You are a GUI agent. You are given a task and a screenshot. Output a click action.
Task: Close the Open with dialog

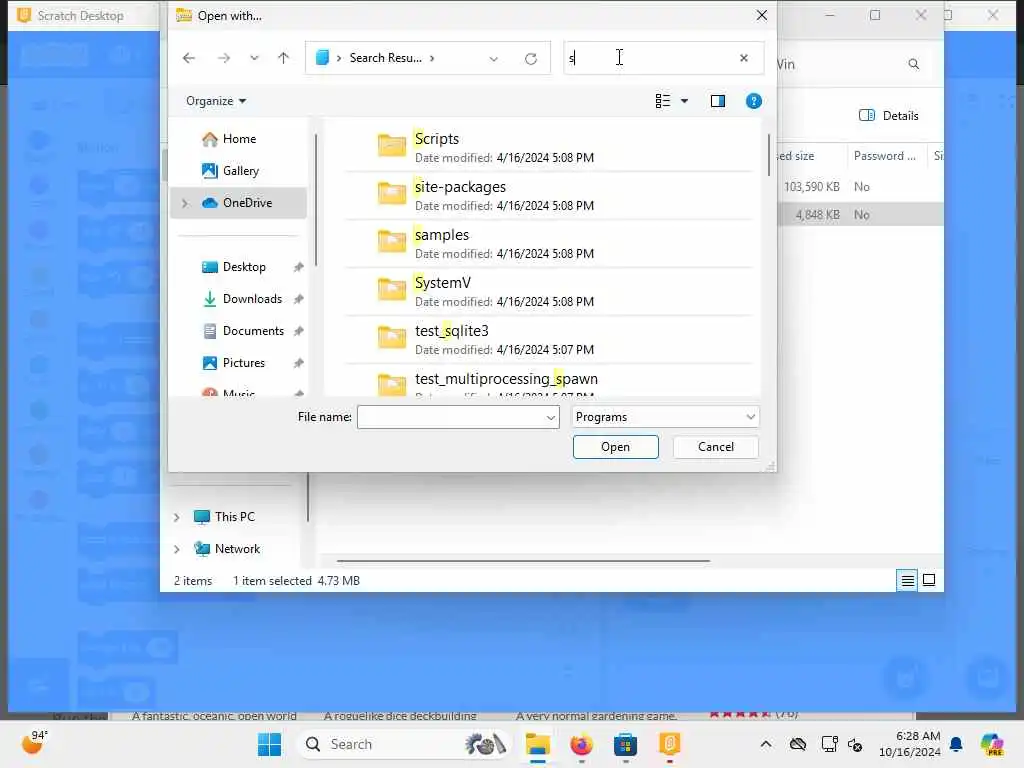(x=761, y=15)
